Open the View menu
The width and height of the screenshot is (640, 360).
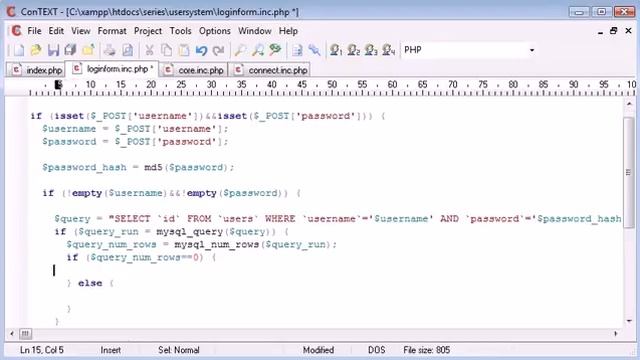click(81, 31)
